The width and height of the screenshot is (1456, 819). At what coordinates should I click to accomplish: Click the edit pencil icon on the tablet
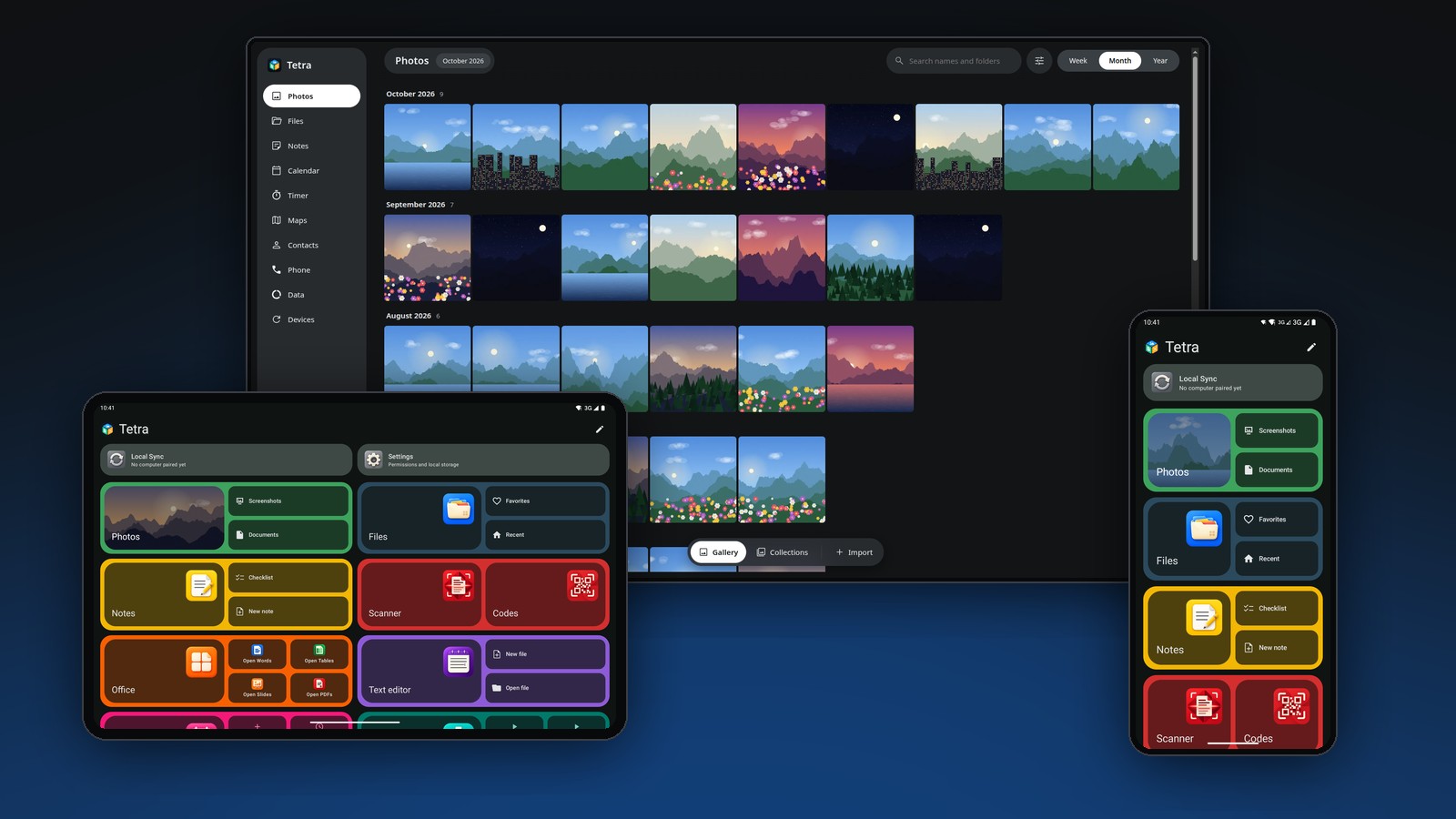pos(599,430)
